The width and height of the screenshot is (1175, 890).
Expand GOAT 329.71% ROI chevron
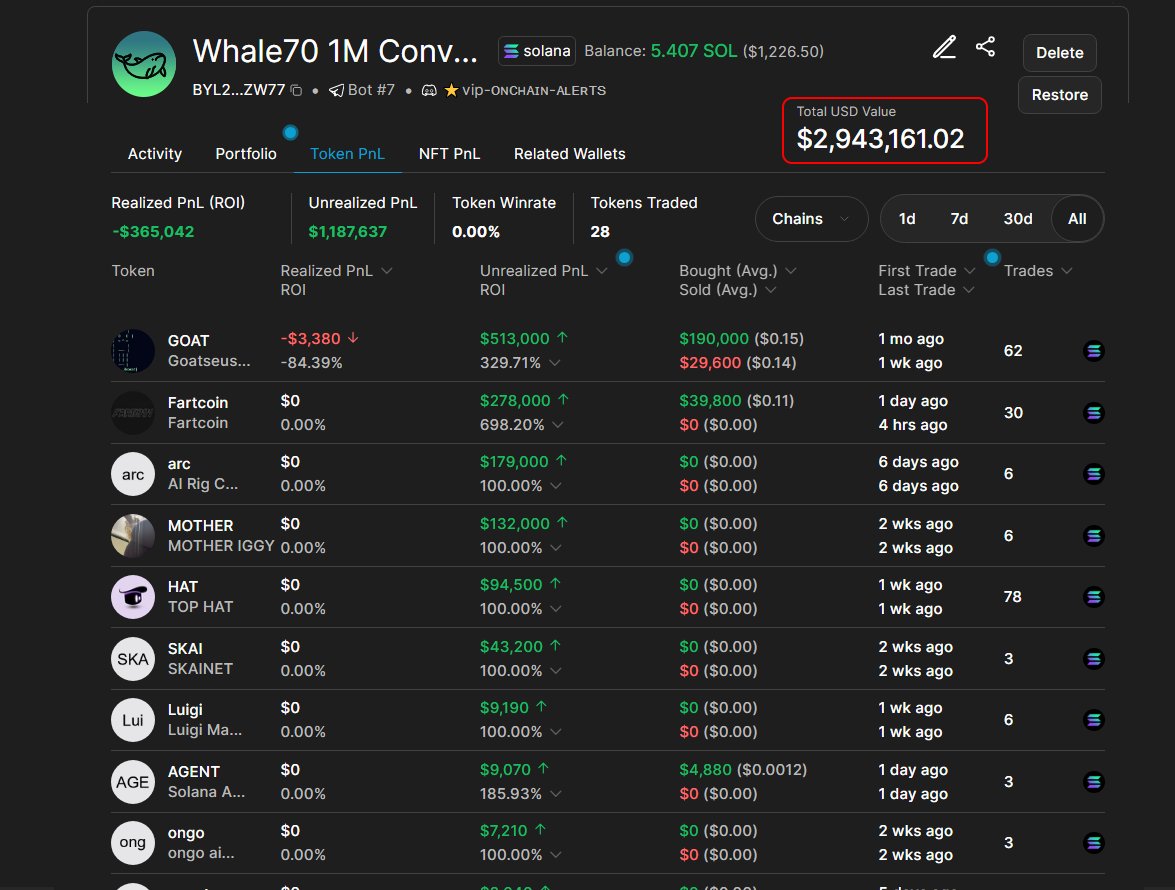[x=555, y=363]
